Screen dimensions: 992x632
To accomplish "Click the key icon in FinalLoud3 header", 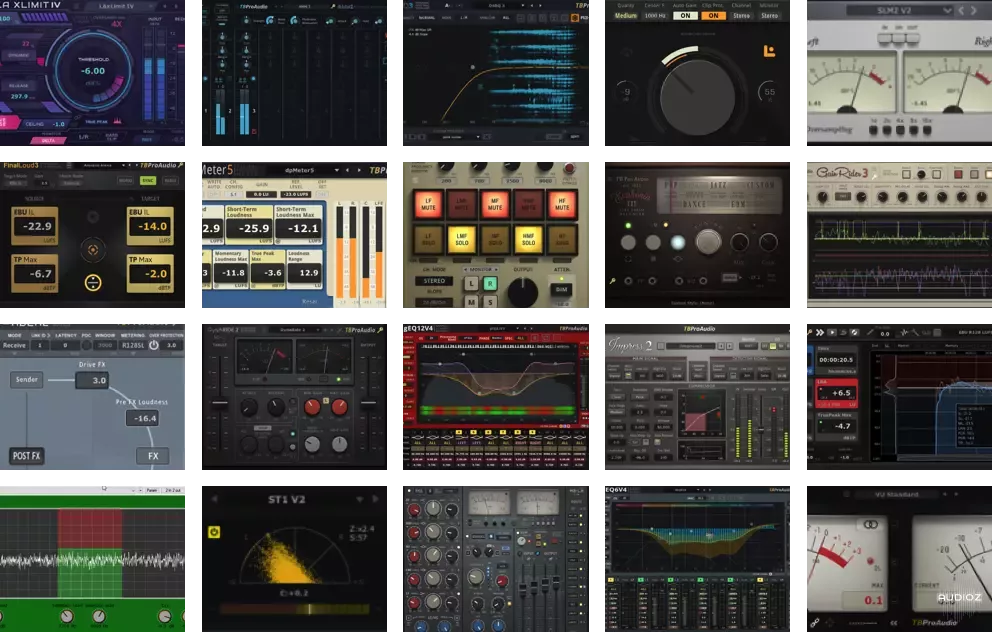I will click(181, 165).
